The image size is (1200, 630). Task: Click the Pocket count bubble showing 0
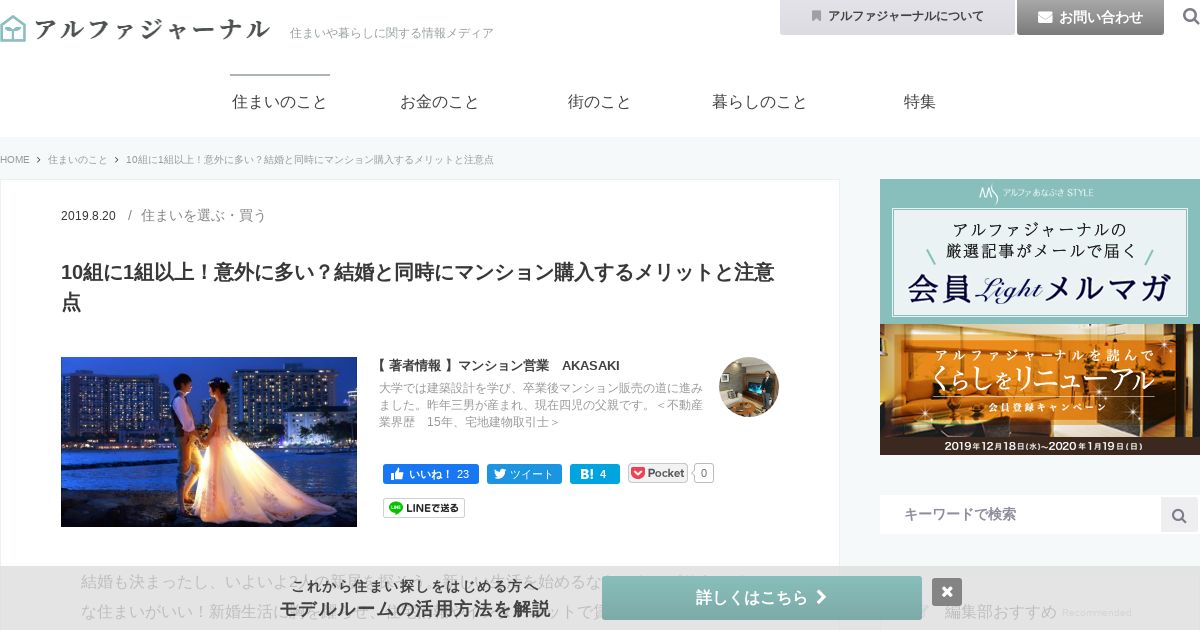(703, 473)
